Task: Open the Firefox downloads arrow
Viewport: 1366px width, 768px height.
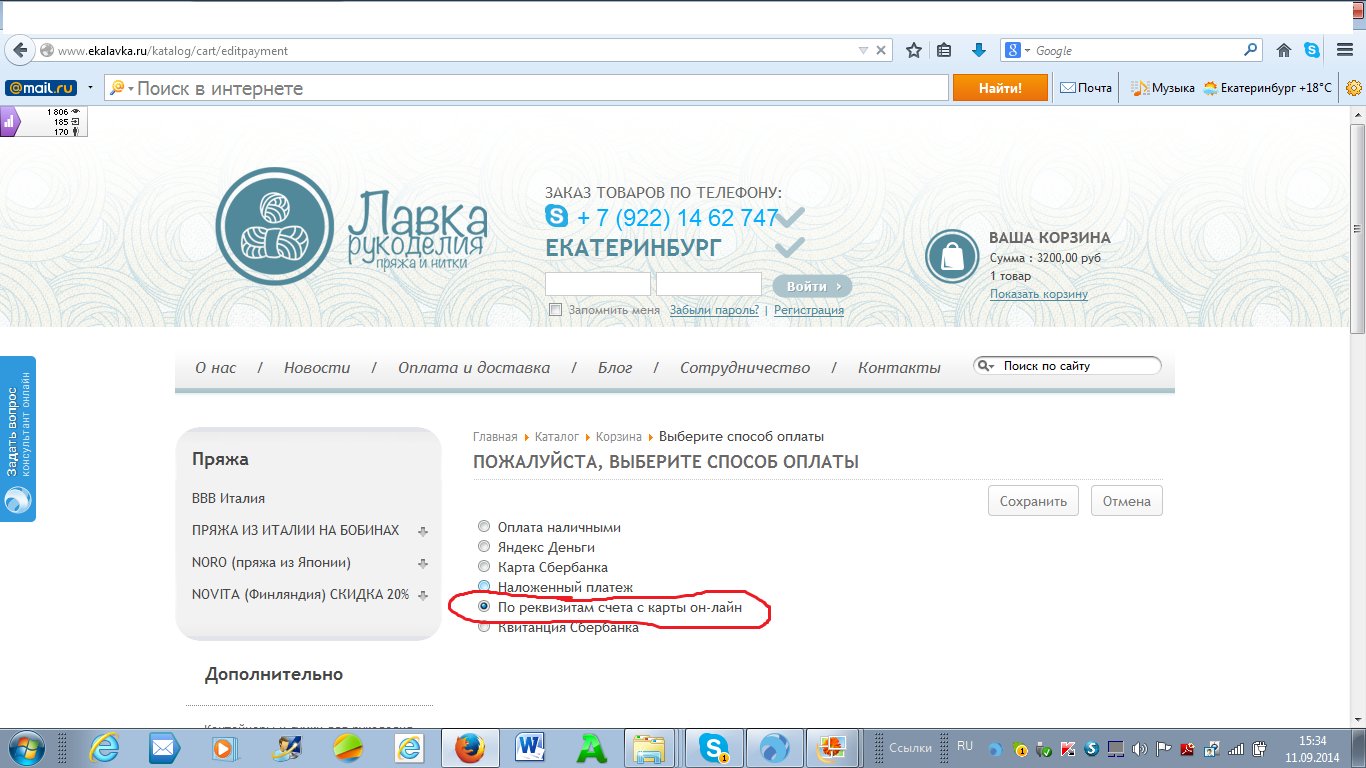Action: [x=979, y=50]
